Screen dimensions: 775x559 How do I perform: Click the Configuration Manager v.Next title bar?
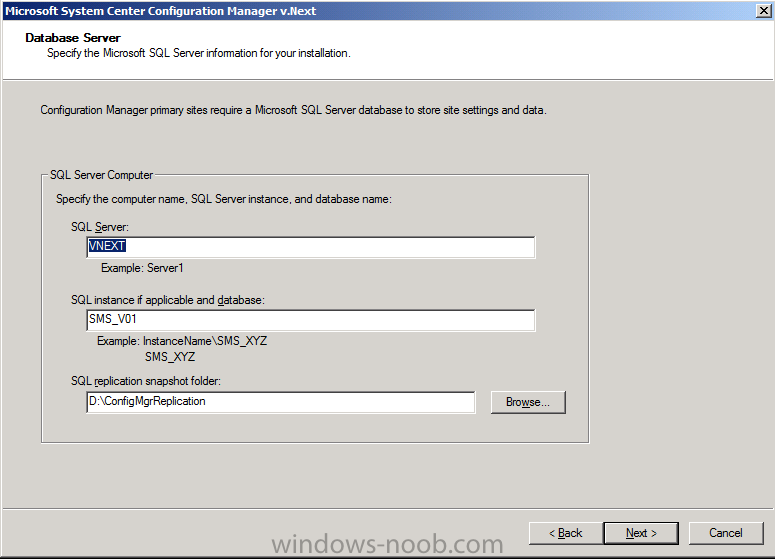click(x=161, y=11)
